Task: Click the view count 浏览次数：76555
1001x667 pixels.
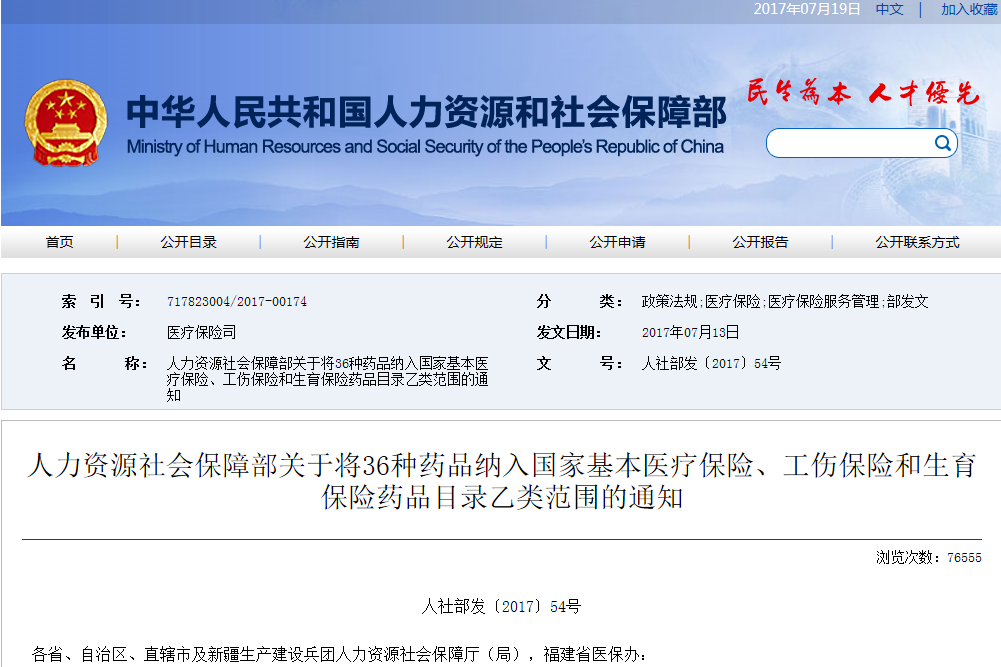Action: tap(928, 558)
